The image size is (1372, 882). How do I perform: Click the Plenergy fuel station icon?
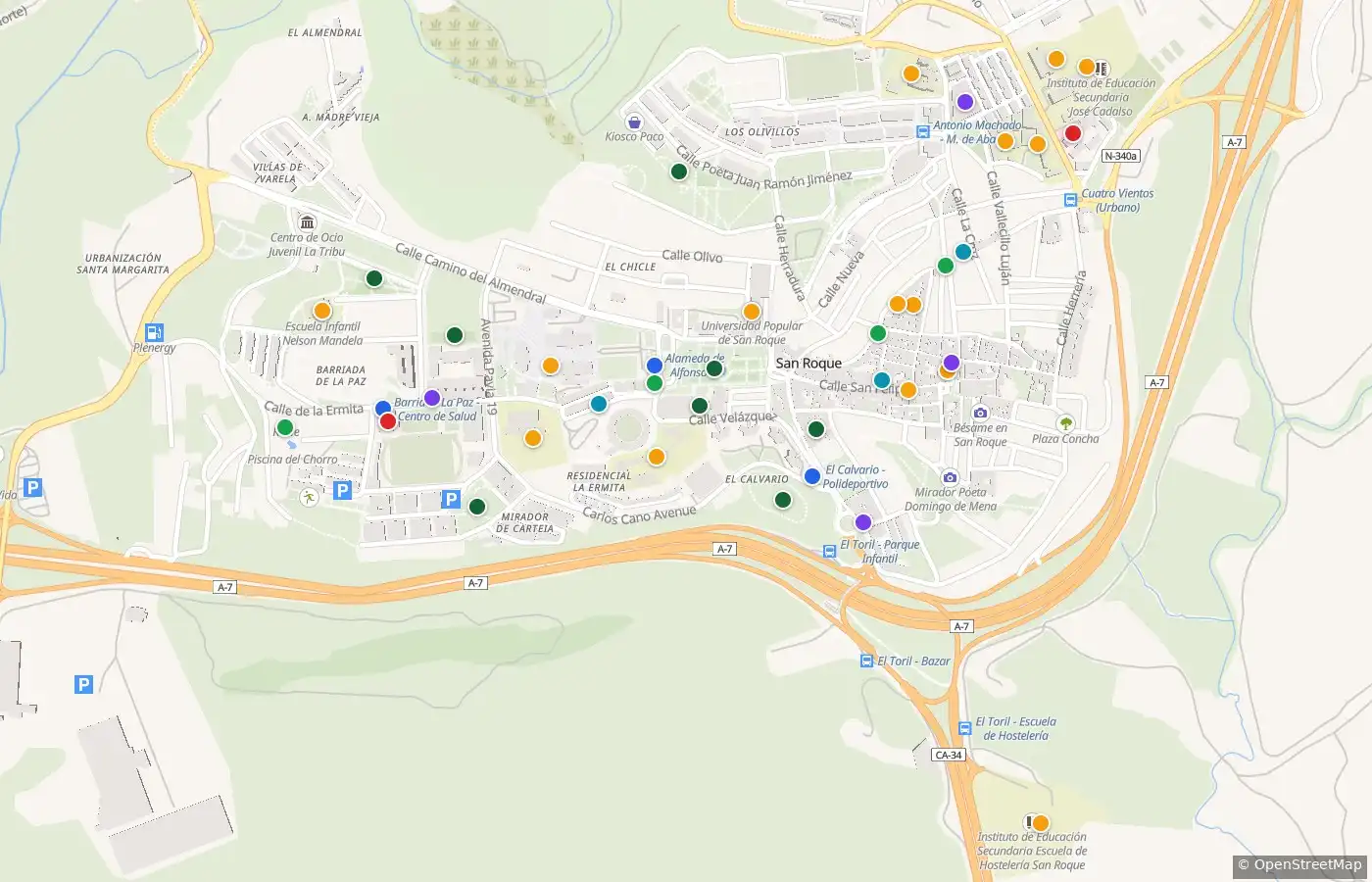[x=154, y=332]
